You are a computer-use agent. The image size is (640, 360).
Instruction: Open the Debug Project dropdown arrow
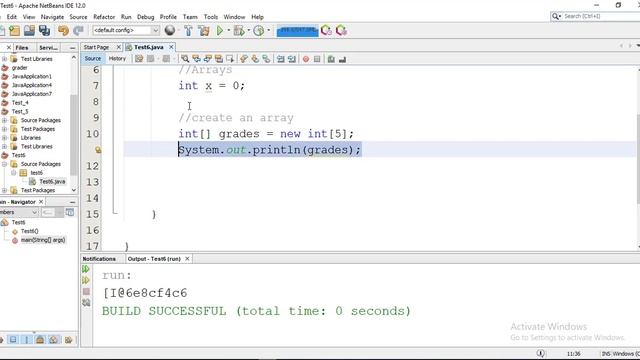249,30
